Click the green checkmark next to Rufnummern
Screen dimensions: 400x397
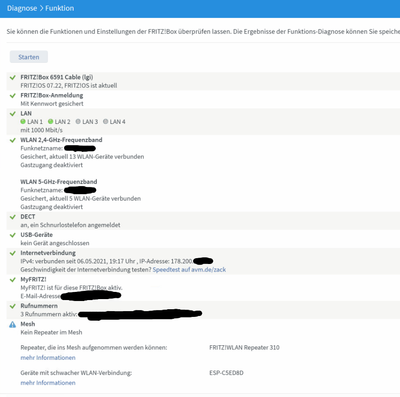click(x=13, y=306)
